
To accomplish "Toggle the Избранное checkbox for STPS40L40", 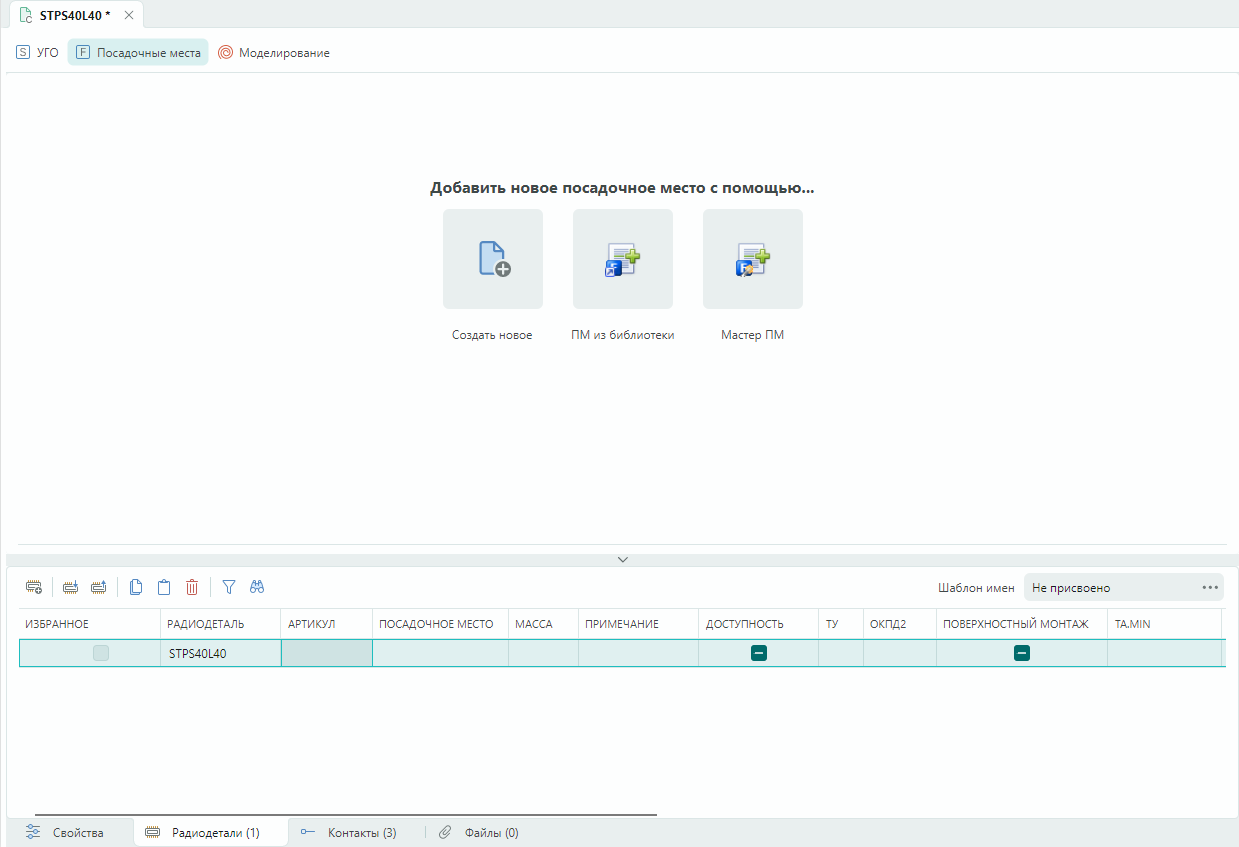I will 101,653.
